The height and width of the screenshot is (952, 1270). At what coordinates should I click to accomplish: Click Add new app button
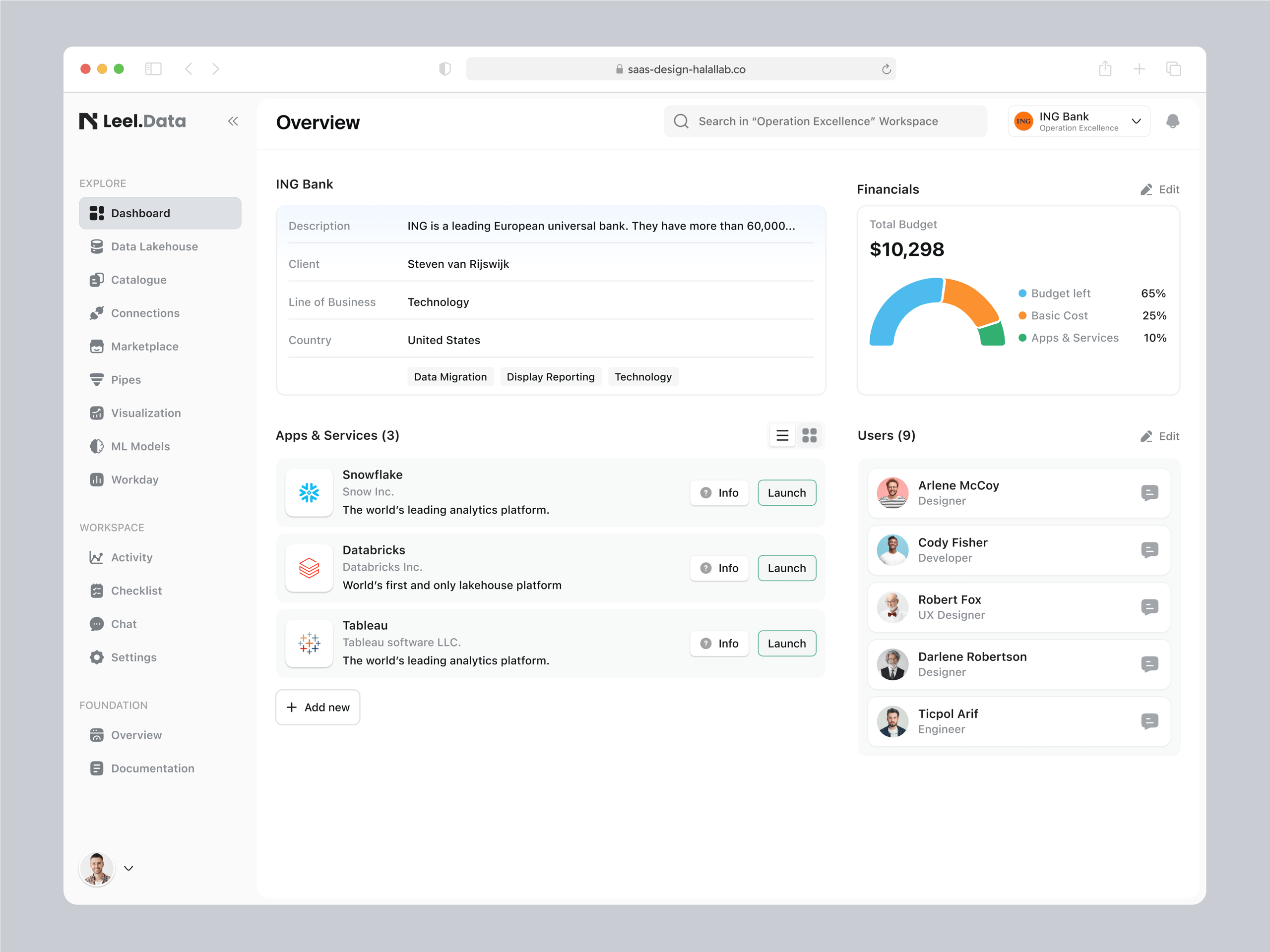click(317, 707)
